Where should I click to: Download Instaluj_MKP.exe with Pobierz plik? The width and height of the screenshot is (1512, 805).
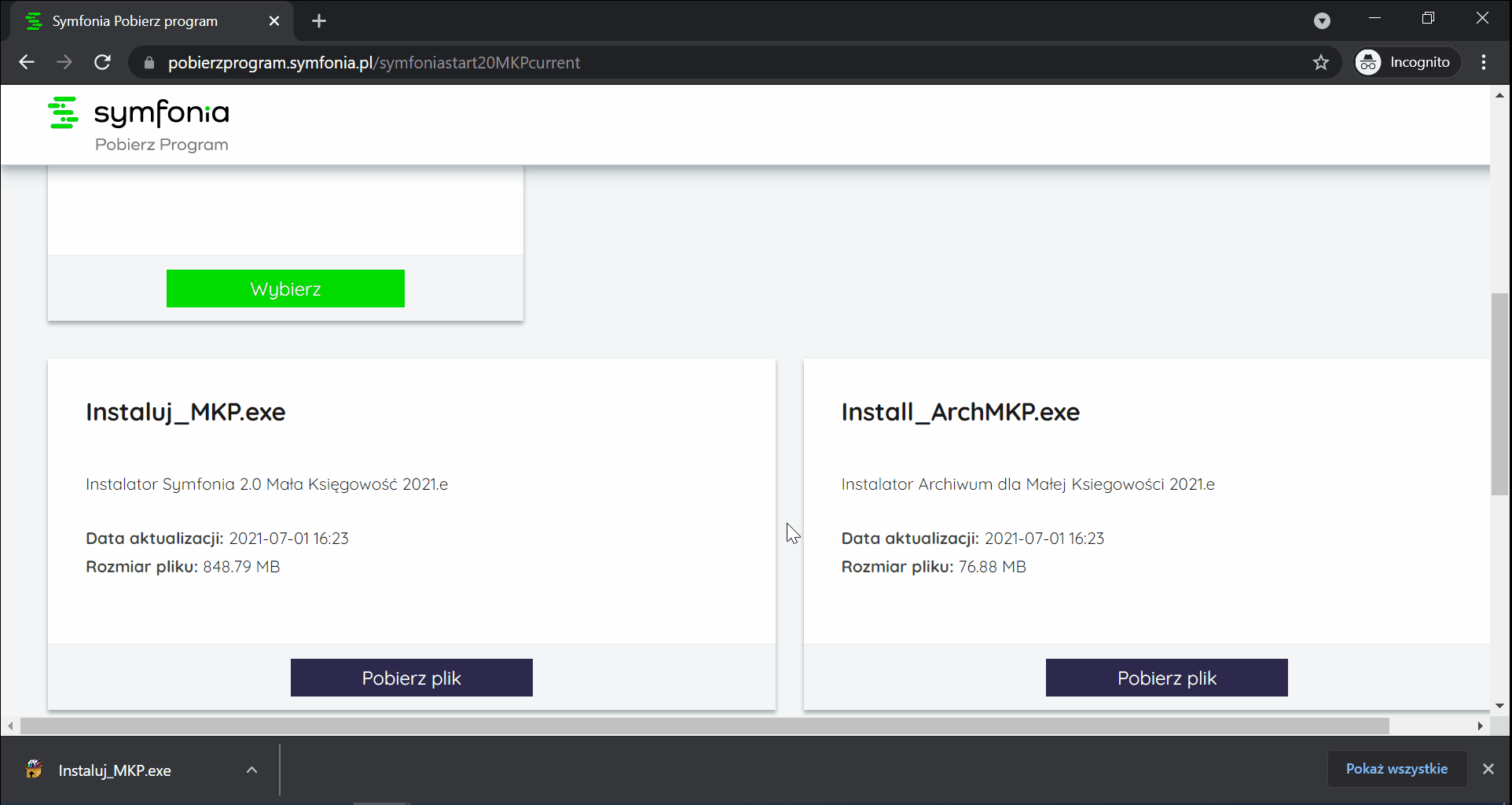412,678
